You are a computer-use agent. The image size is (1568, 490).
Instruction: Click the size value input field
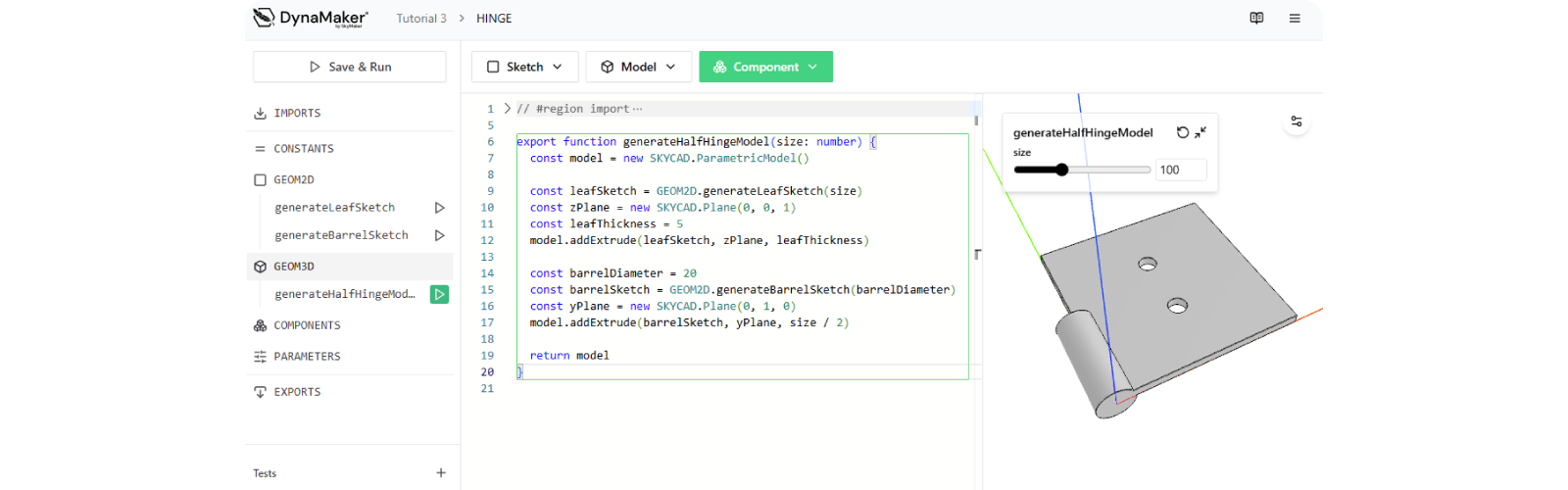[x=1180, y=170]
